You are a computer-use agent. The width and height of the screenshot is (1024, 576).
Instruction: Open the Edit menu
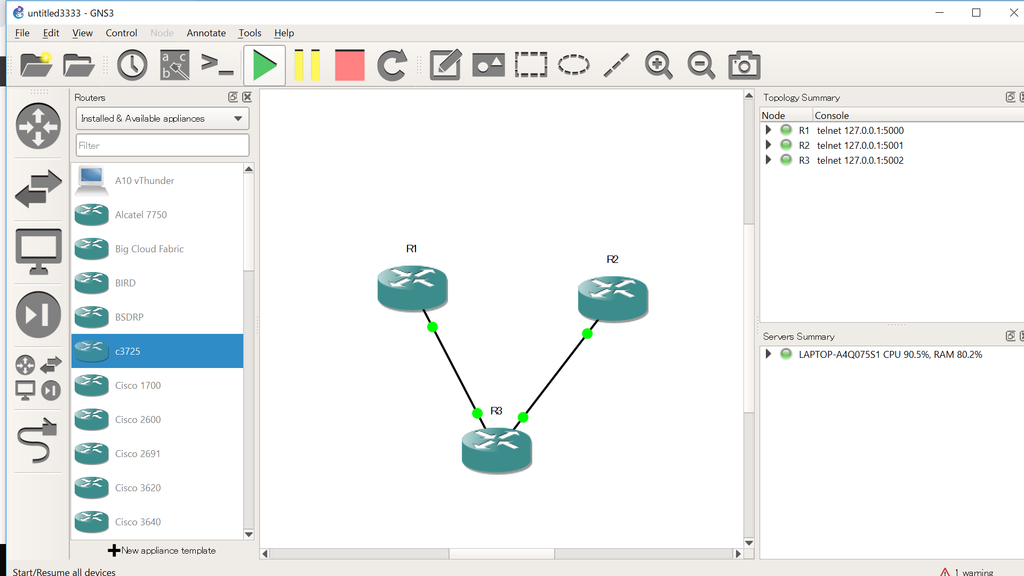coord(51,33)
